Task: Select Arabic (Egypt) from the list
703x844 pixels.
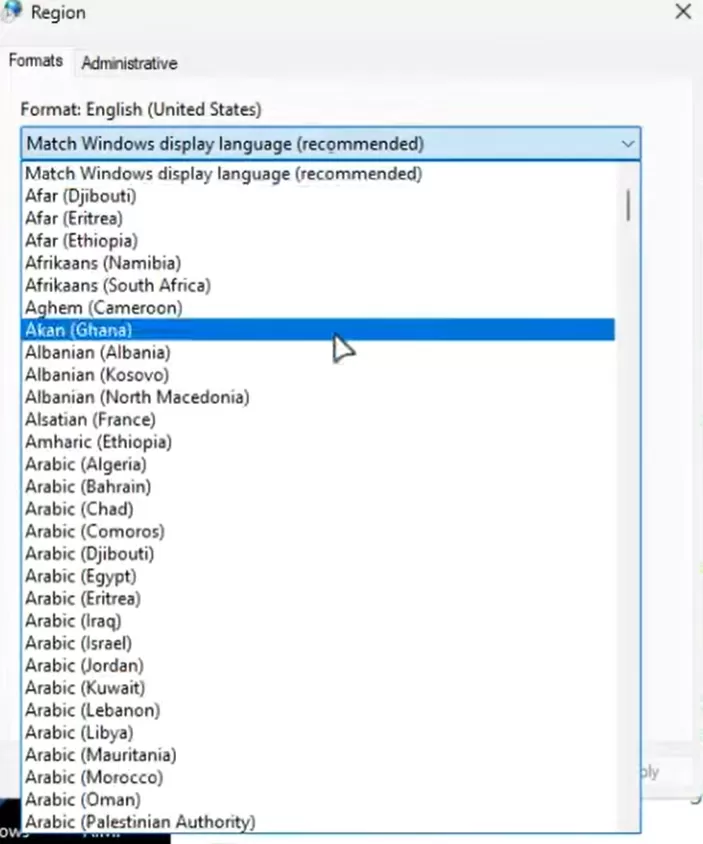Action: coord(319,576)
